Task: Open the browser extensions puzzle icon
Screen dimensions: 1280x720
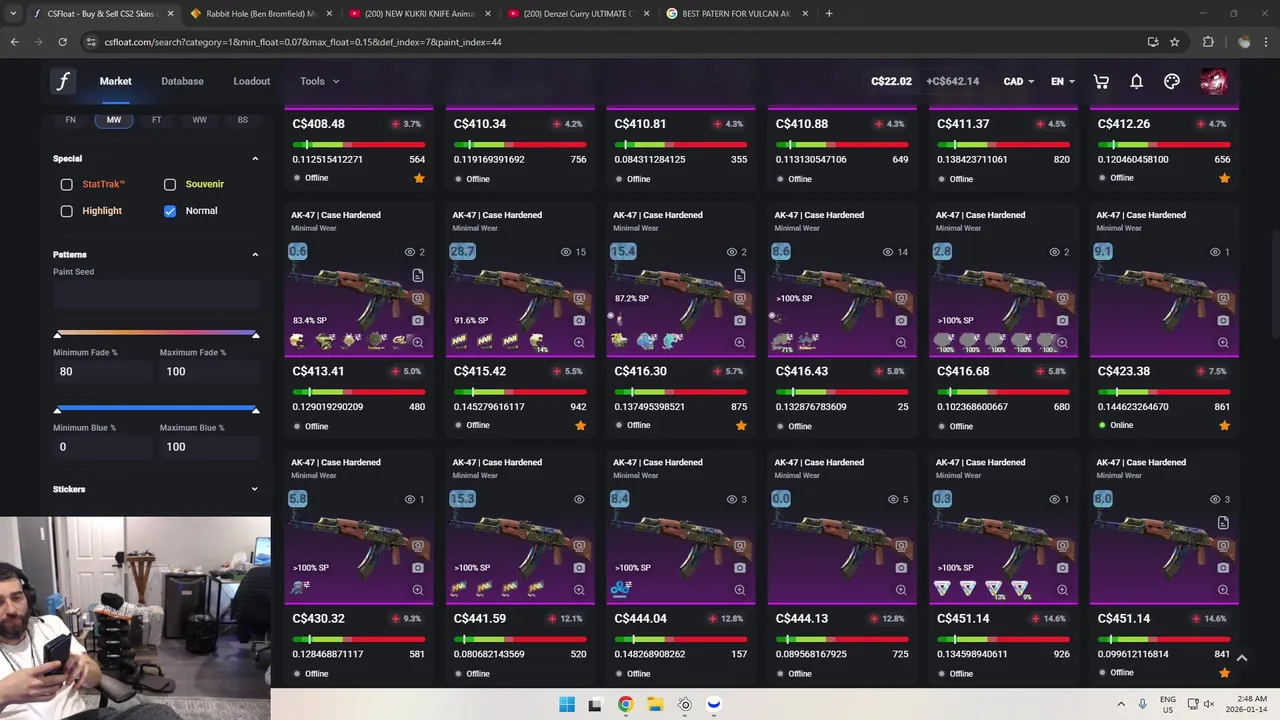Action: point(1208,42)
